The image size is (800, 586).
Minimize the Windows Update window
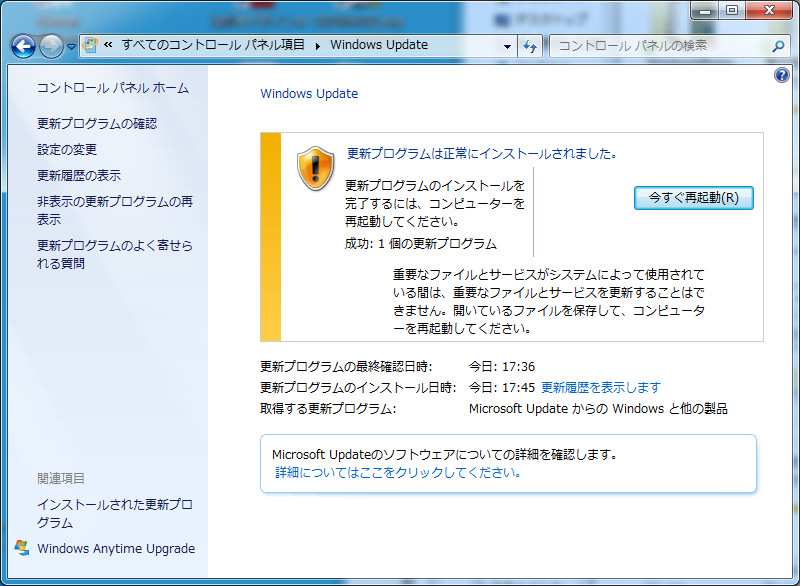705,10
